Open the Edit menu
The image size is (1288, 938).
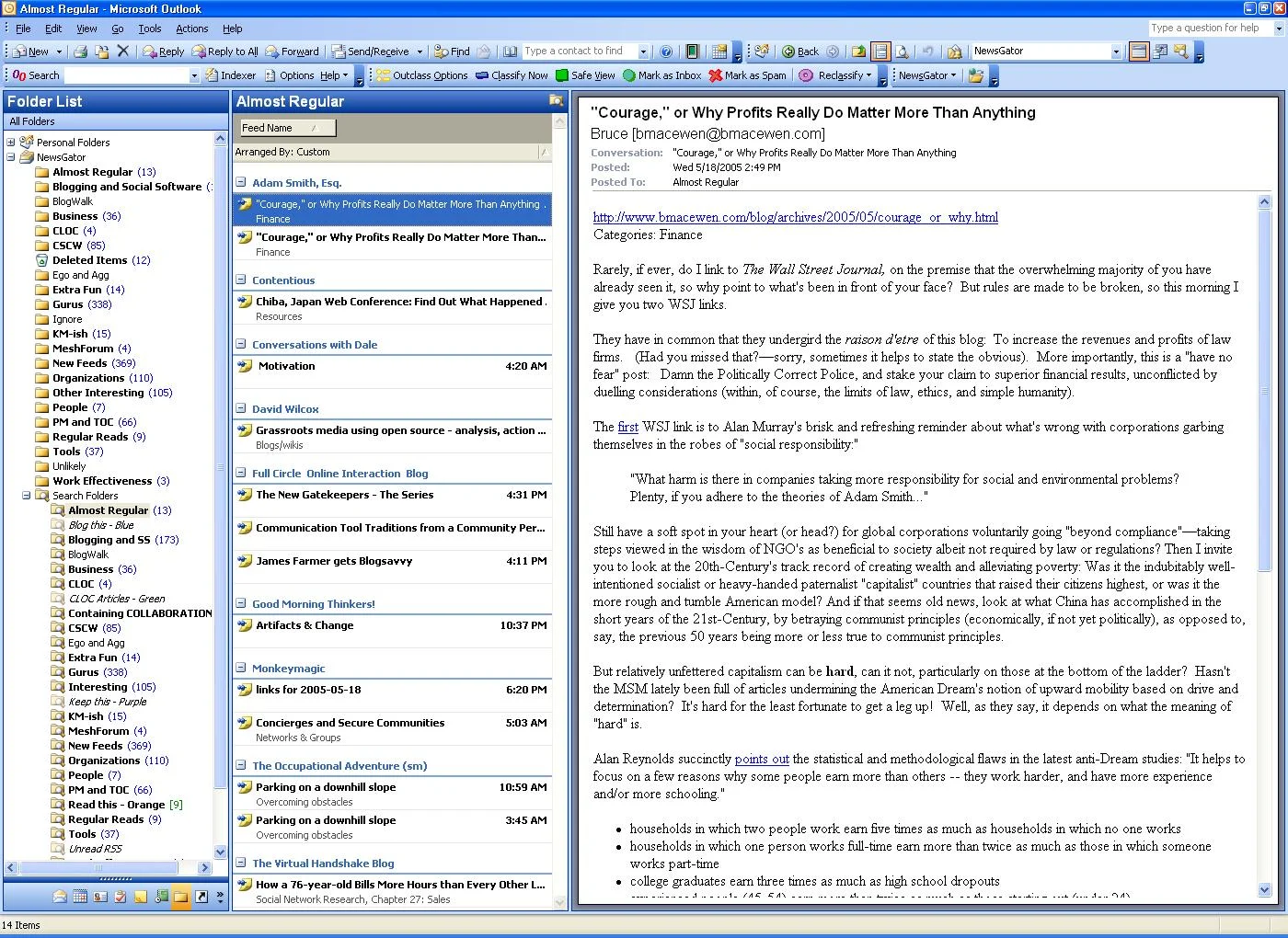pos(53,29)
